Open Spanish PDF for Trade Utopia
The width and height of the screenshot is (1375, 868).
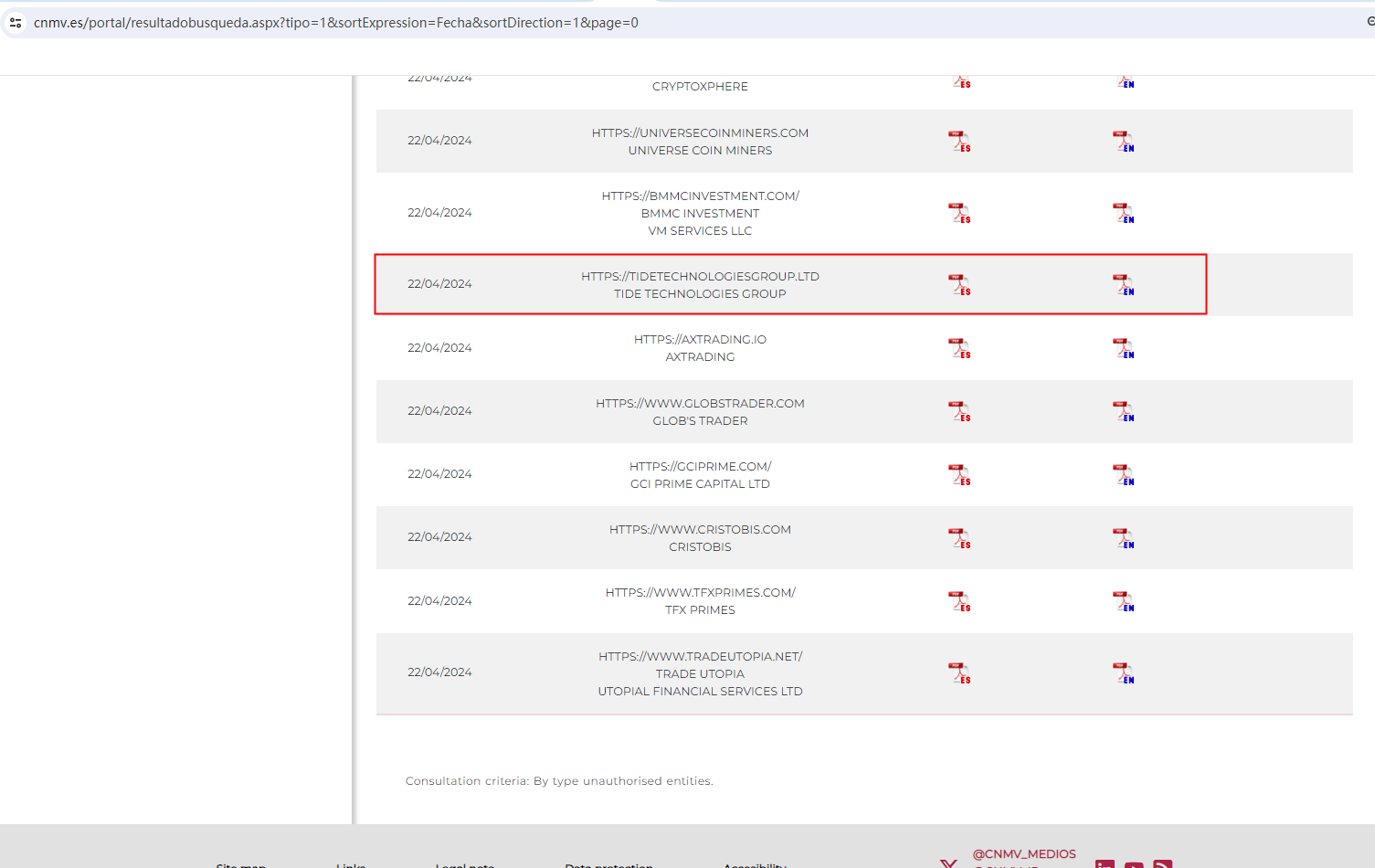(958, 673)
